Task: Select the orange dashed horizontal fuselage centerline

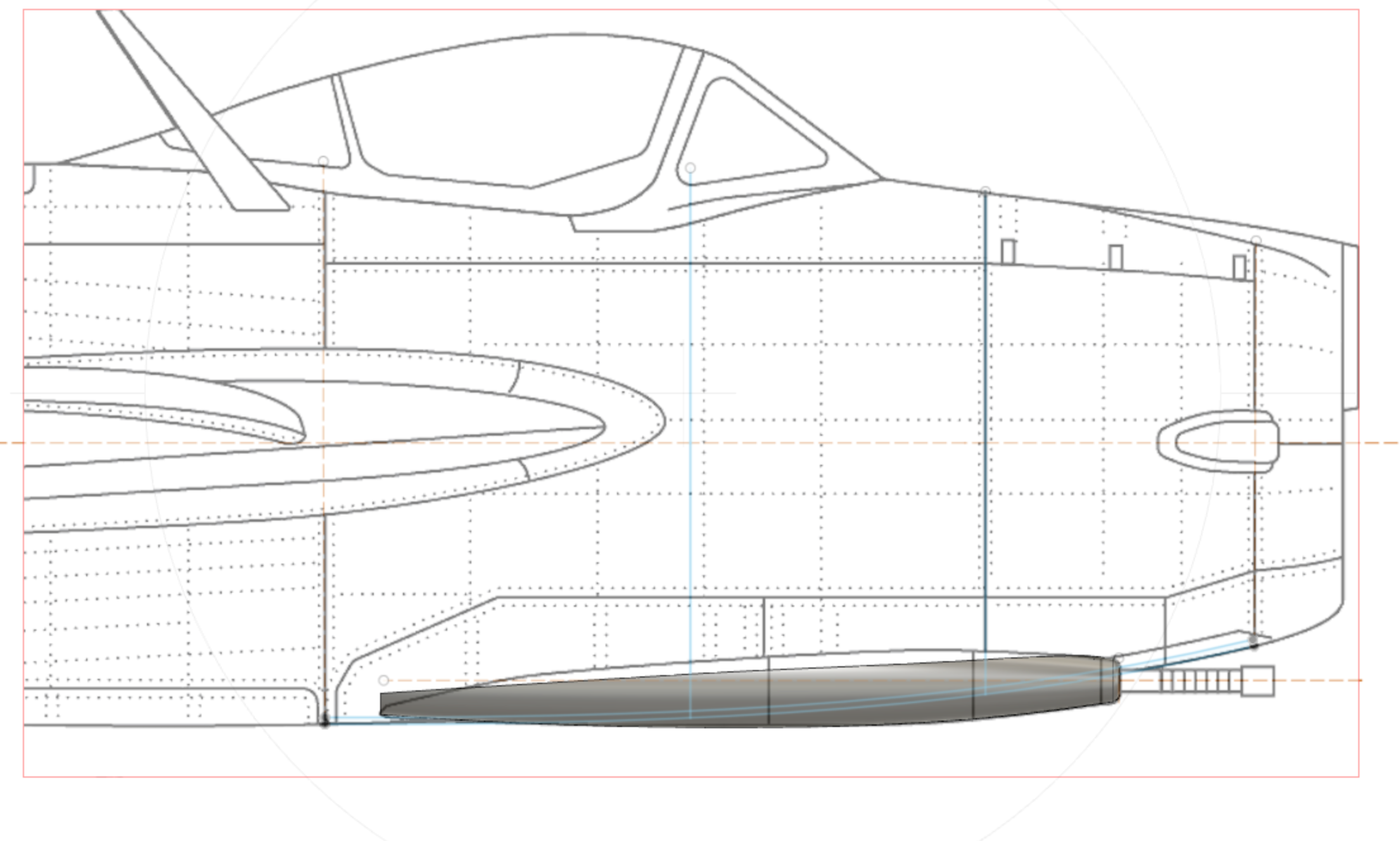Action: click(x=699, y=443)
